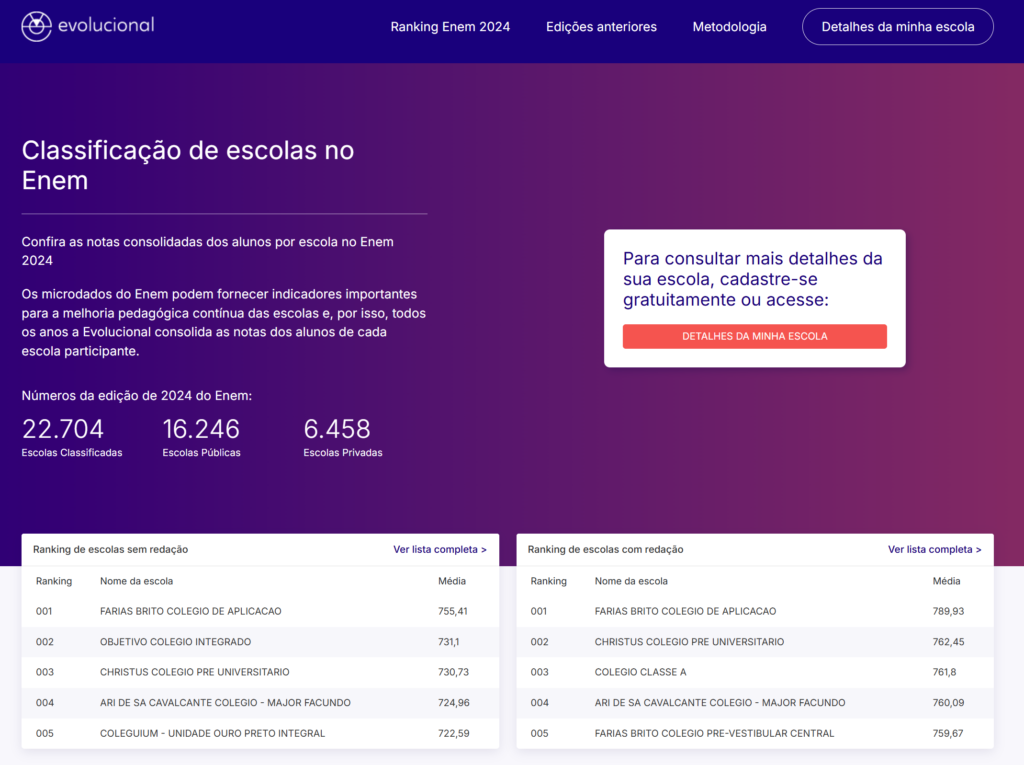
Task: Select '16.246' Escolas Públicas number
Action: pyautogui.click(x=201, y=429)
